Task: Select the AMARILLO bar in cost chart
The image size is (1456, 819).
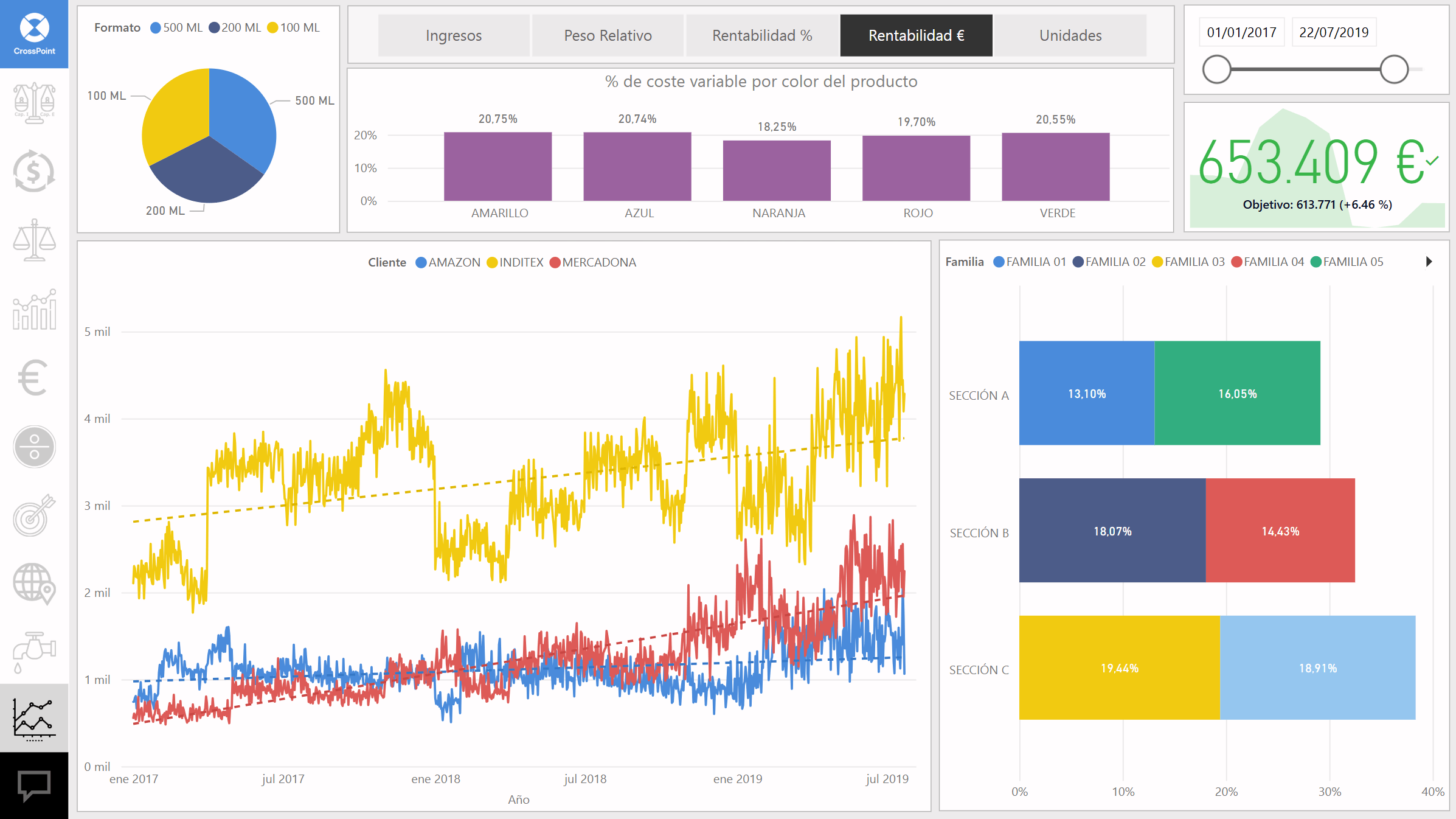Action: [x=498, y=166]
